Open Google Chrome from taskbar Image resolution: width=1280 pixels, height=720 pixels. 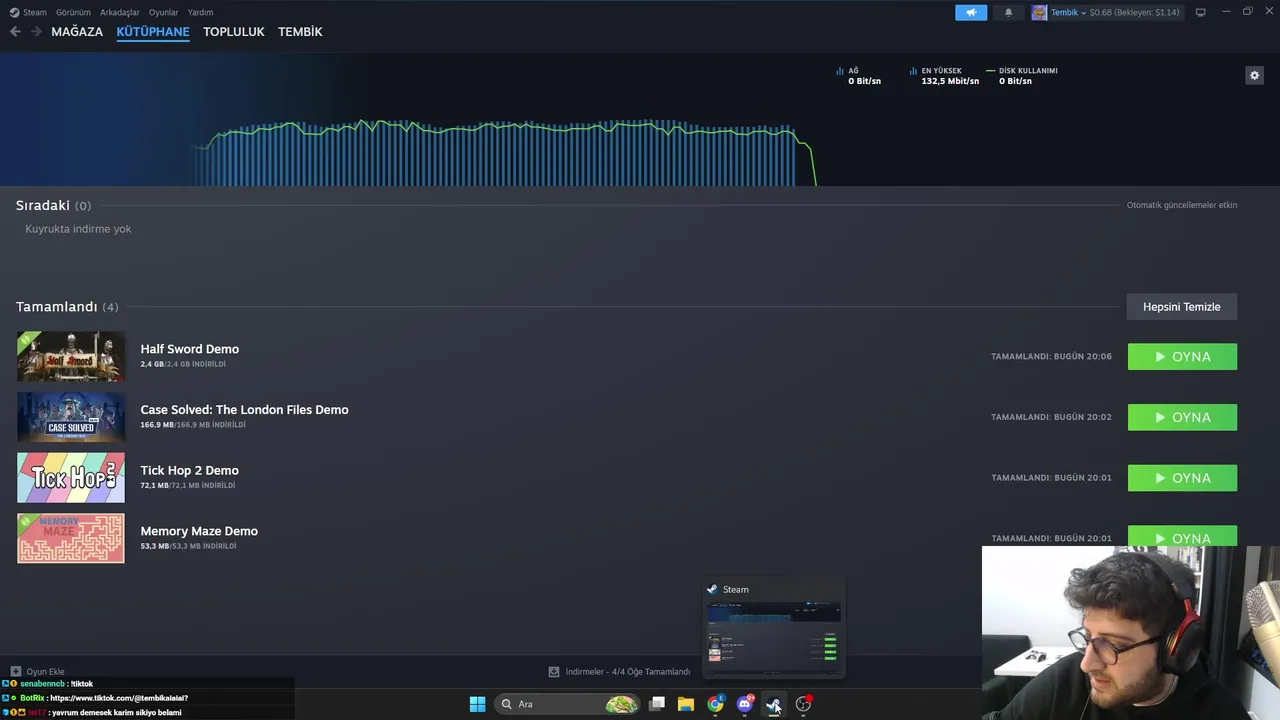click(x=715, y=704)
